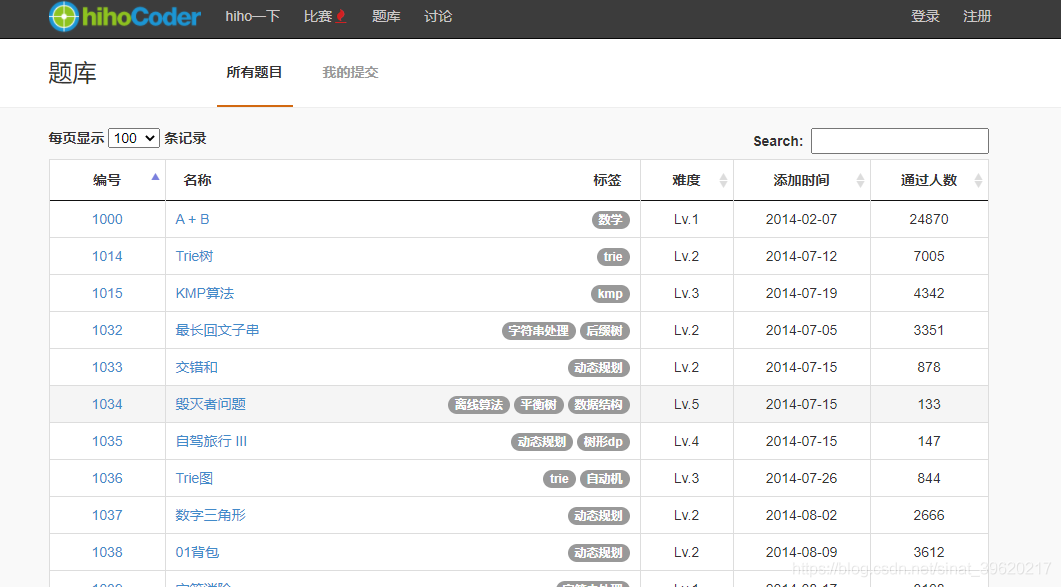Sort by 难度 column arrows
The width and height of the screenshot is (1061, 587).
click(723, 180)
